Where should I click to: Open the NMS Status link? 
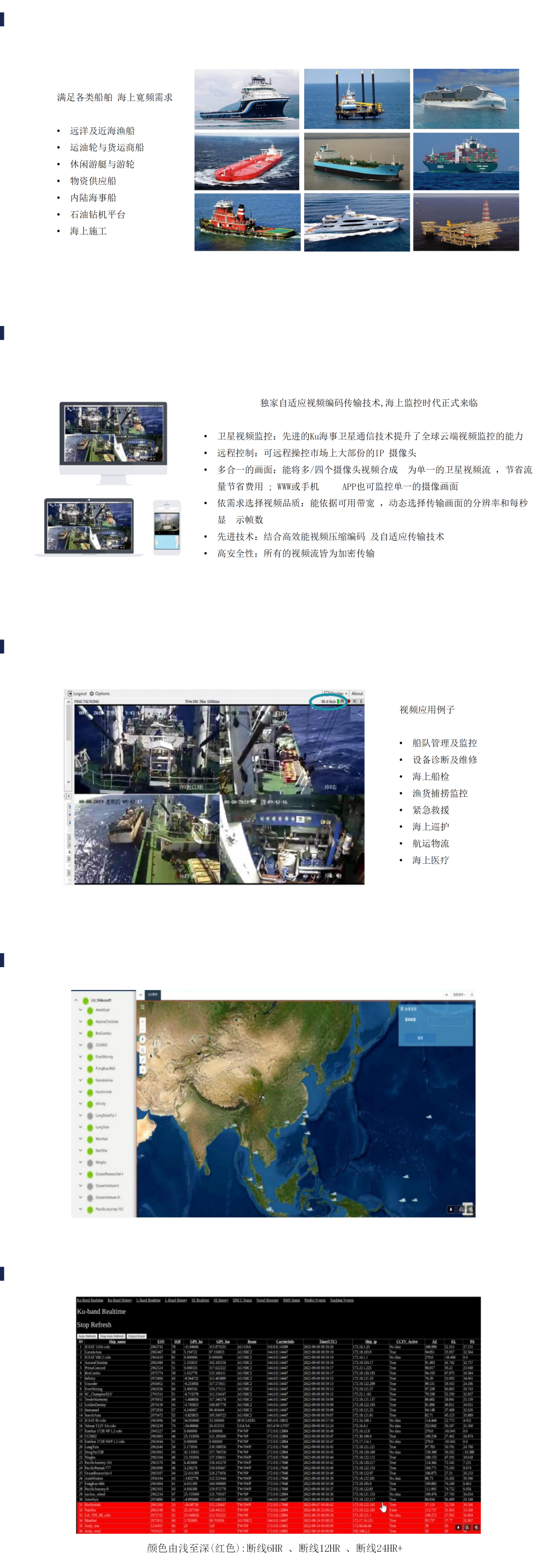(x=292, y=1301)
